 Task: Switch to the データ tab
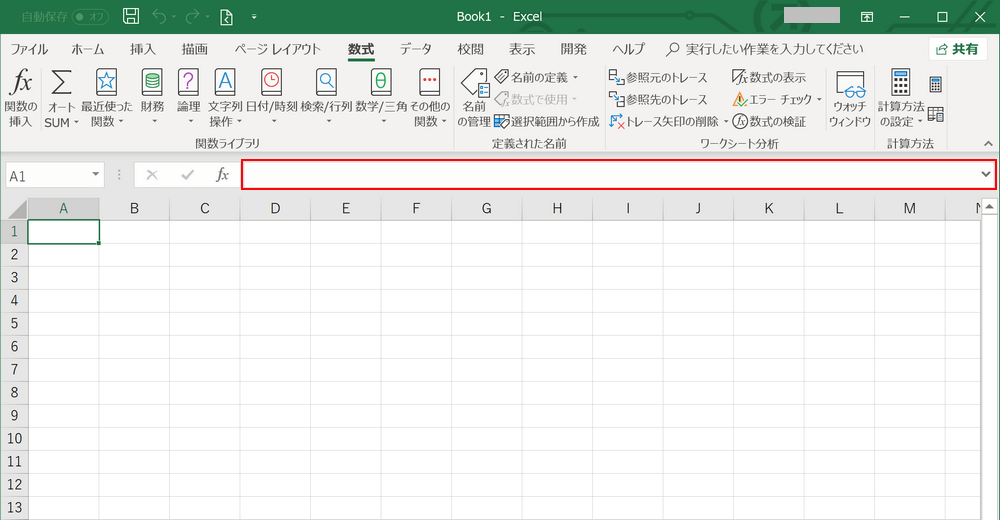pyautogui.click(x=416, y=49)
